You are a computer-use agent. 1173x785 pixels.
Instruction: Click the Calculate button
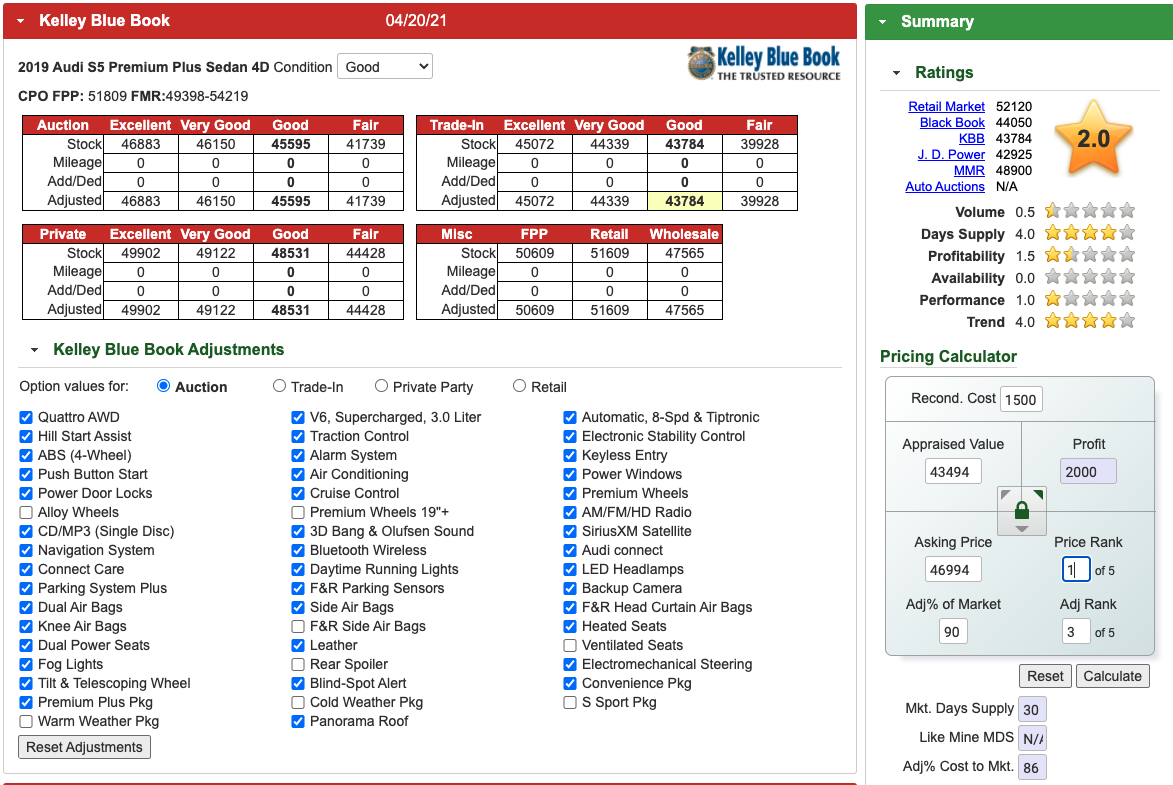pyautogui.click(x=1112, y=675)
